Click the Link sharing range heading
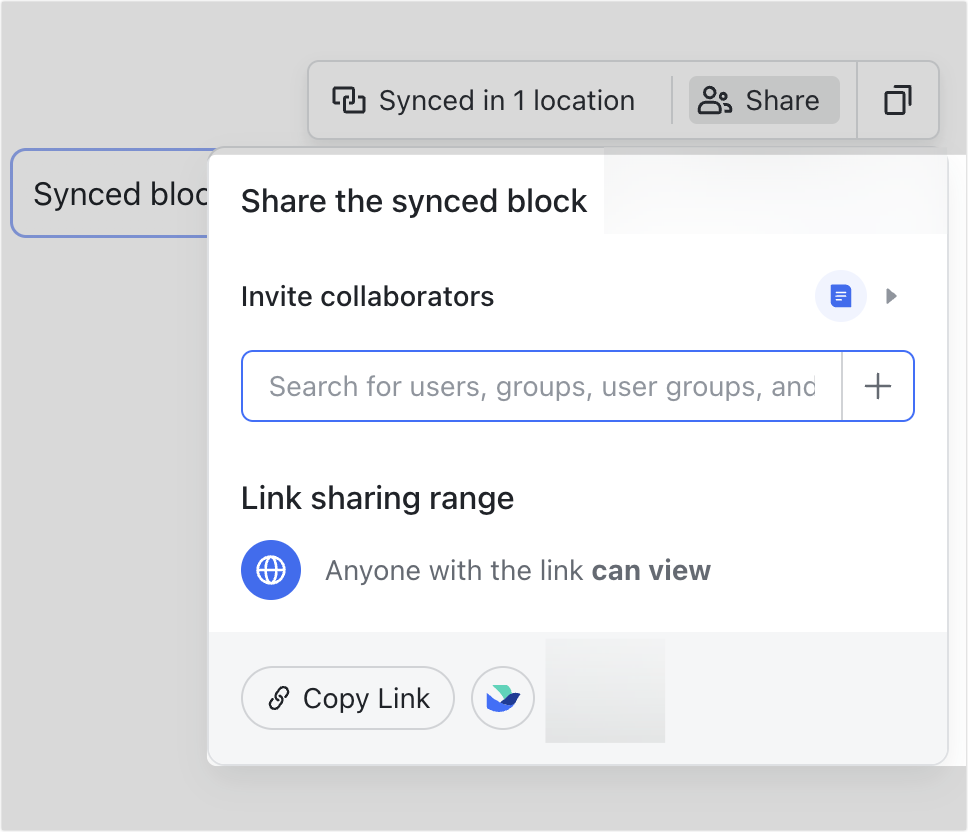Viewport: 968px width, 832px height. click(377, 498)
